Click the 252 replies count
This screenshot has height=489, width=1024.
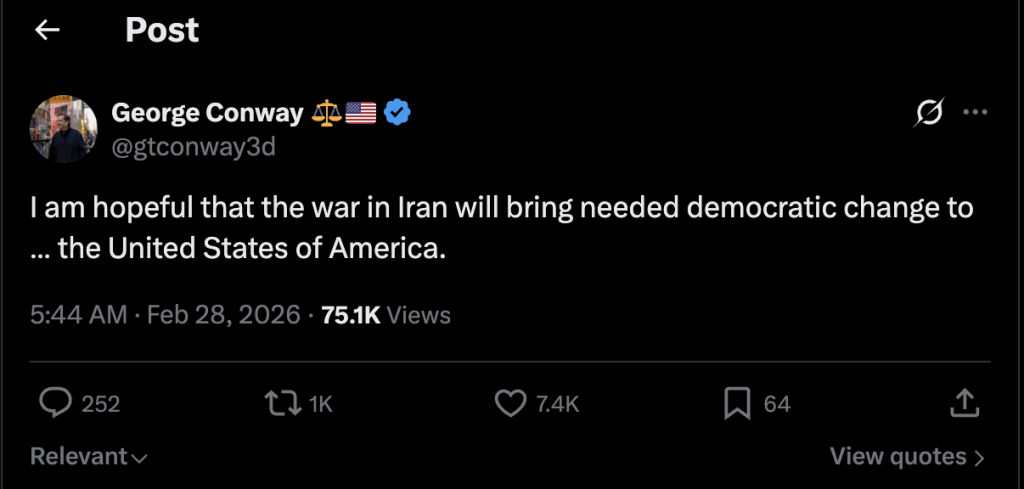point(101,404)
